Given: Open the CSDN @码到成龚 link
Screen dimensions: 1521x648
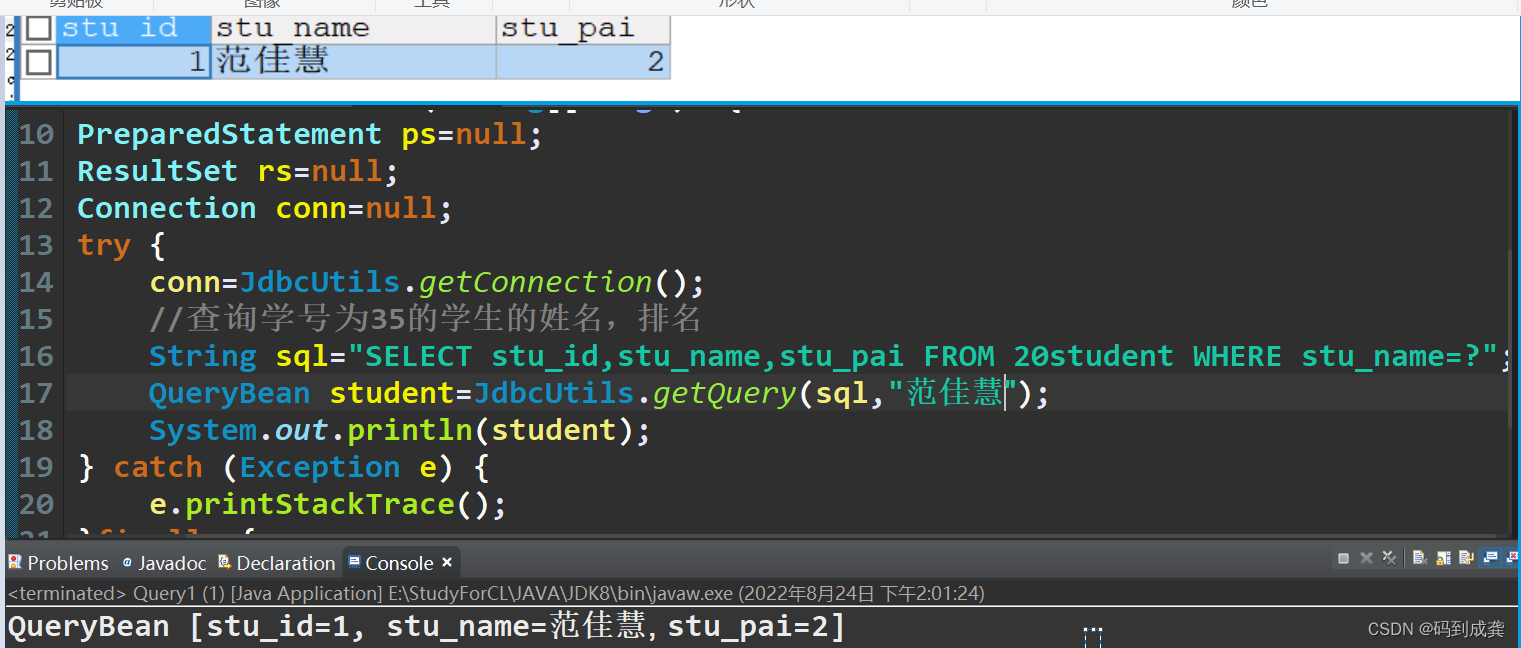Looking at the screenshot, I should (x=1435, y=628).
